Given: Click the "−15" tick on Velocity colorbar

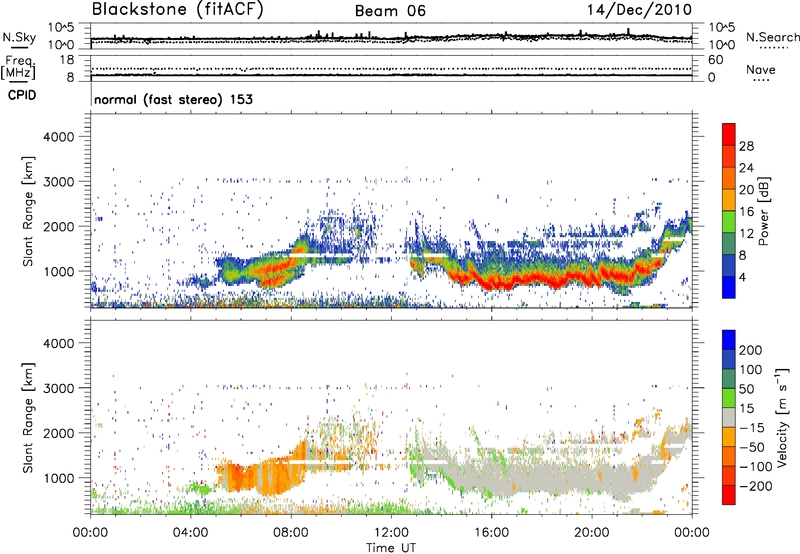Looking at the screenshot, I should click(752, 427).
